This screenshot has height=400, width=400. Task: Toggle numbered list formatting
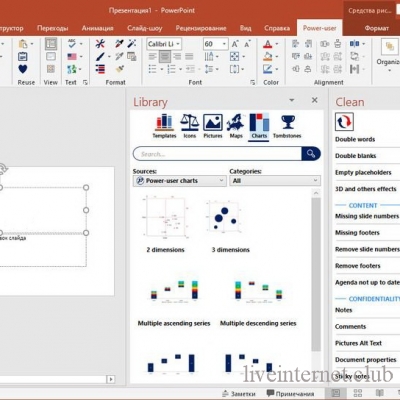[x=171, y=69]
